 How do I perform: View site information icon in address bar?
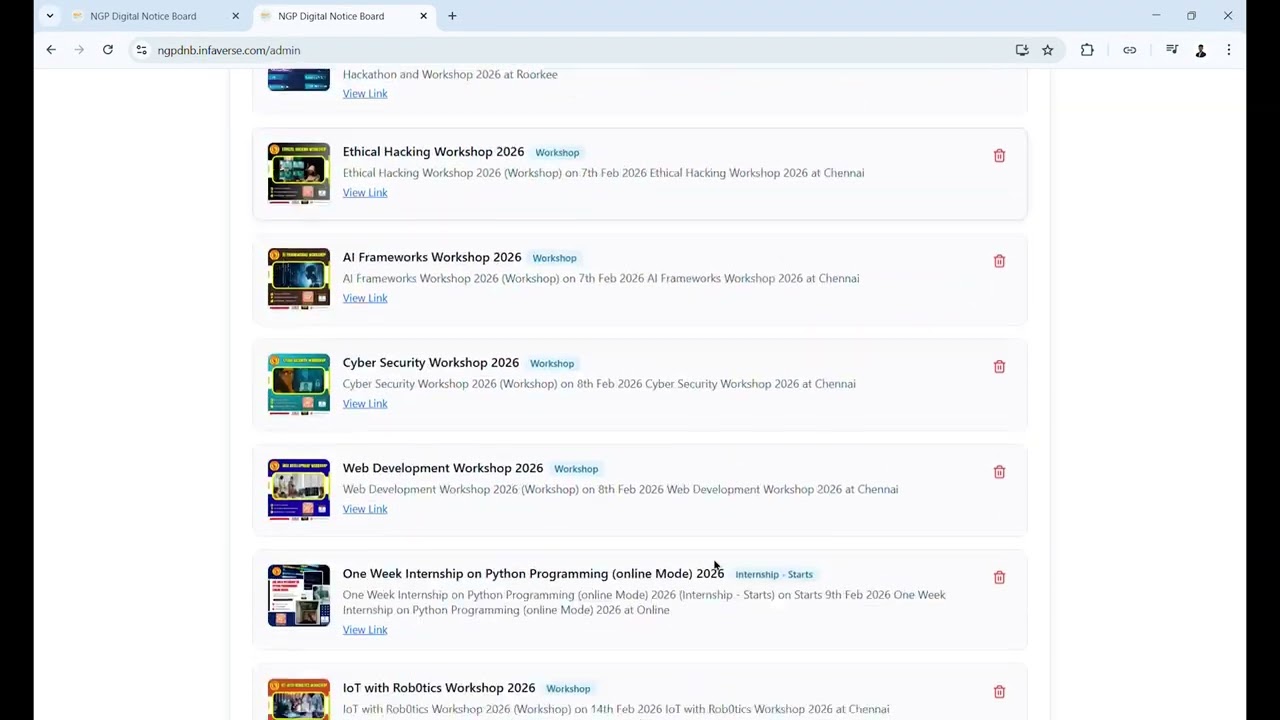[141, 50]
